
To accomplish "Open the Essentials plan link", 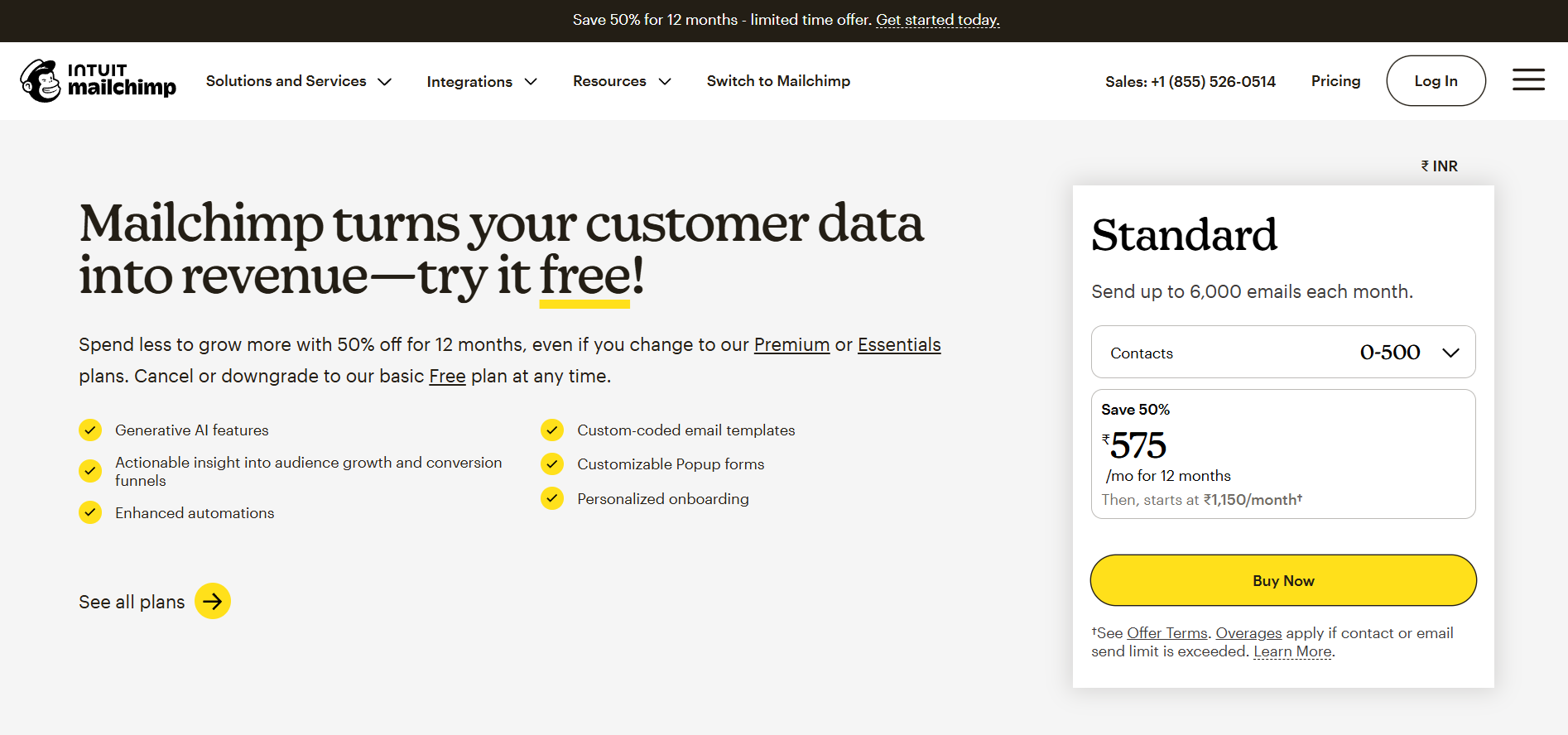I will tap(899, 344).
